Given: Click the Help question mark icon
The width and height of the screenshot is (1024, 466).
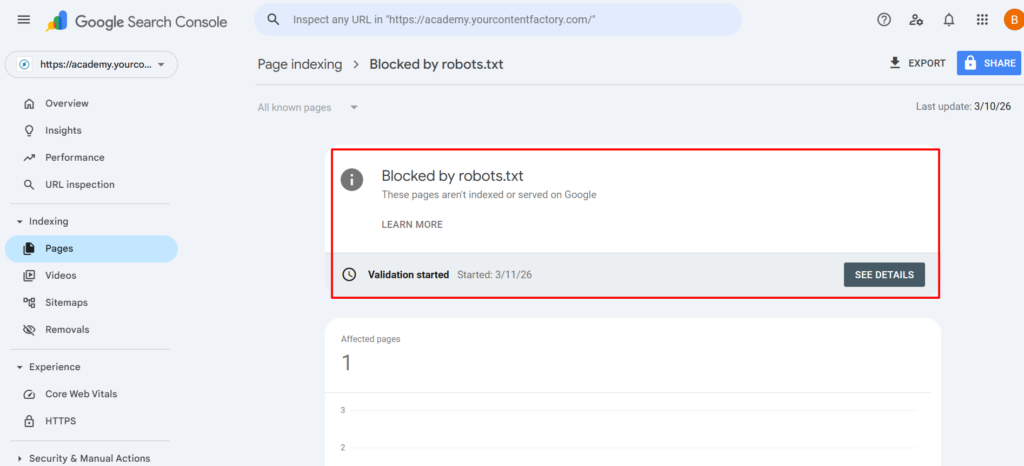Looking at the screenshot, I should [884, 20].
